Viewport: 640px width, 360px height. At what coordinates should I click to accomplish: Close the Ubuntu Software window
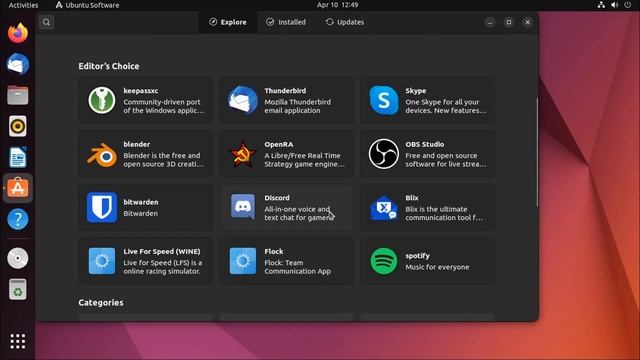(x=527, y=22)
